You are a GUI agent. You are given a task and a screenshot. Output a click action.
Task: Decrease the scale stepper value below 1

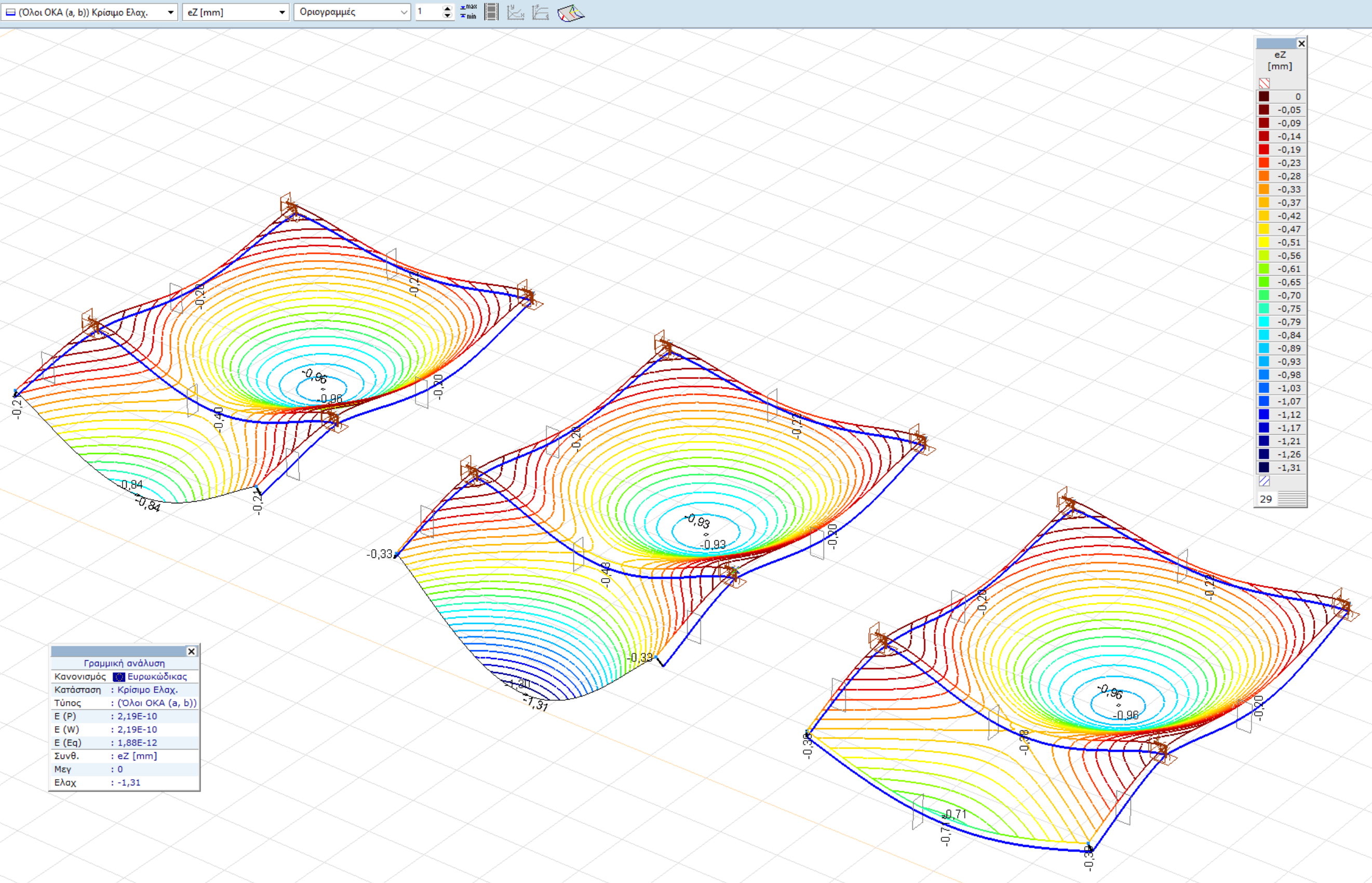coord(448,16)
